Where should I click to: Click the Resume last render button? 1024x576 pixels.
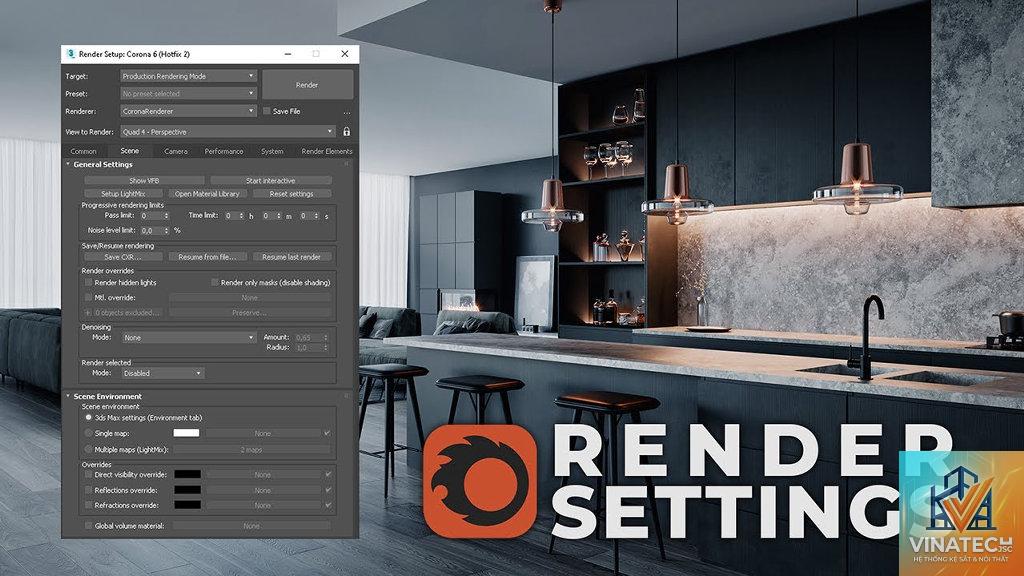[x=292, y=257]
